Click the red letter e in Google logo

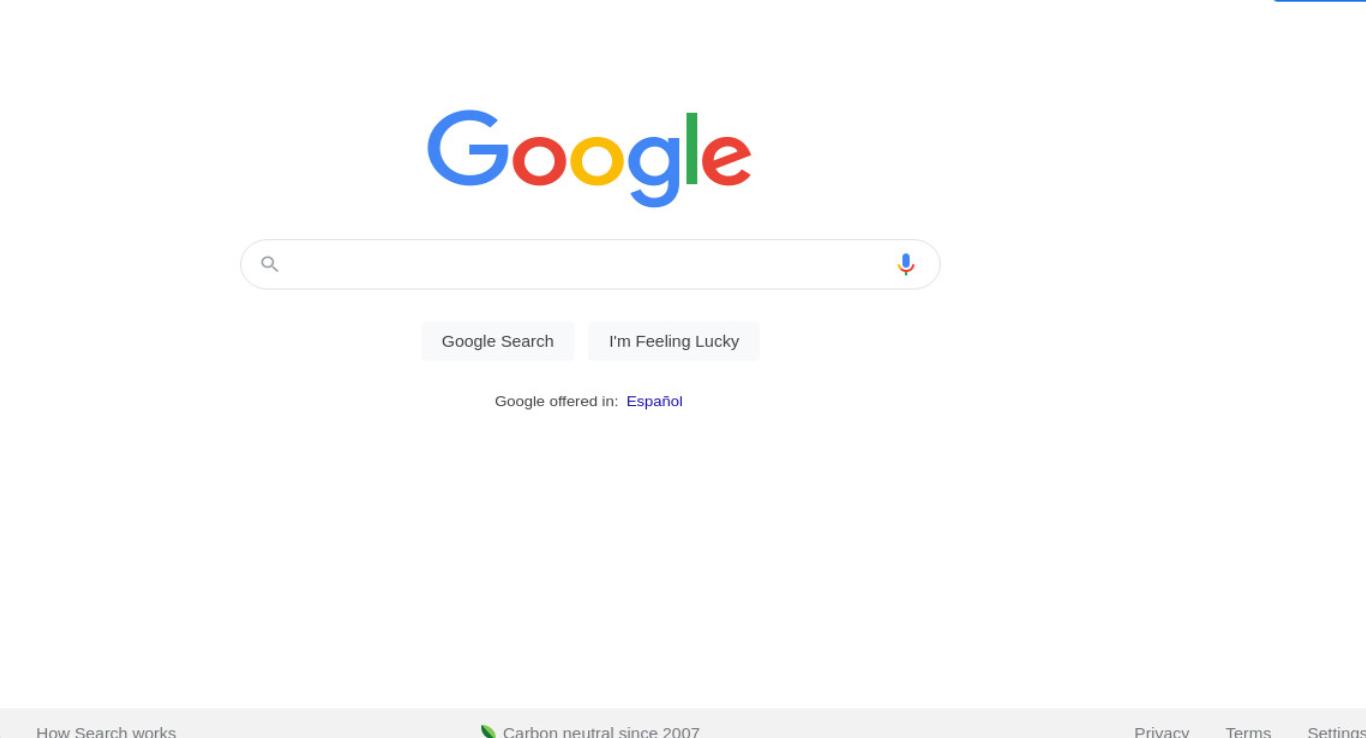tap(726, 161)
